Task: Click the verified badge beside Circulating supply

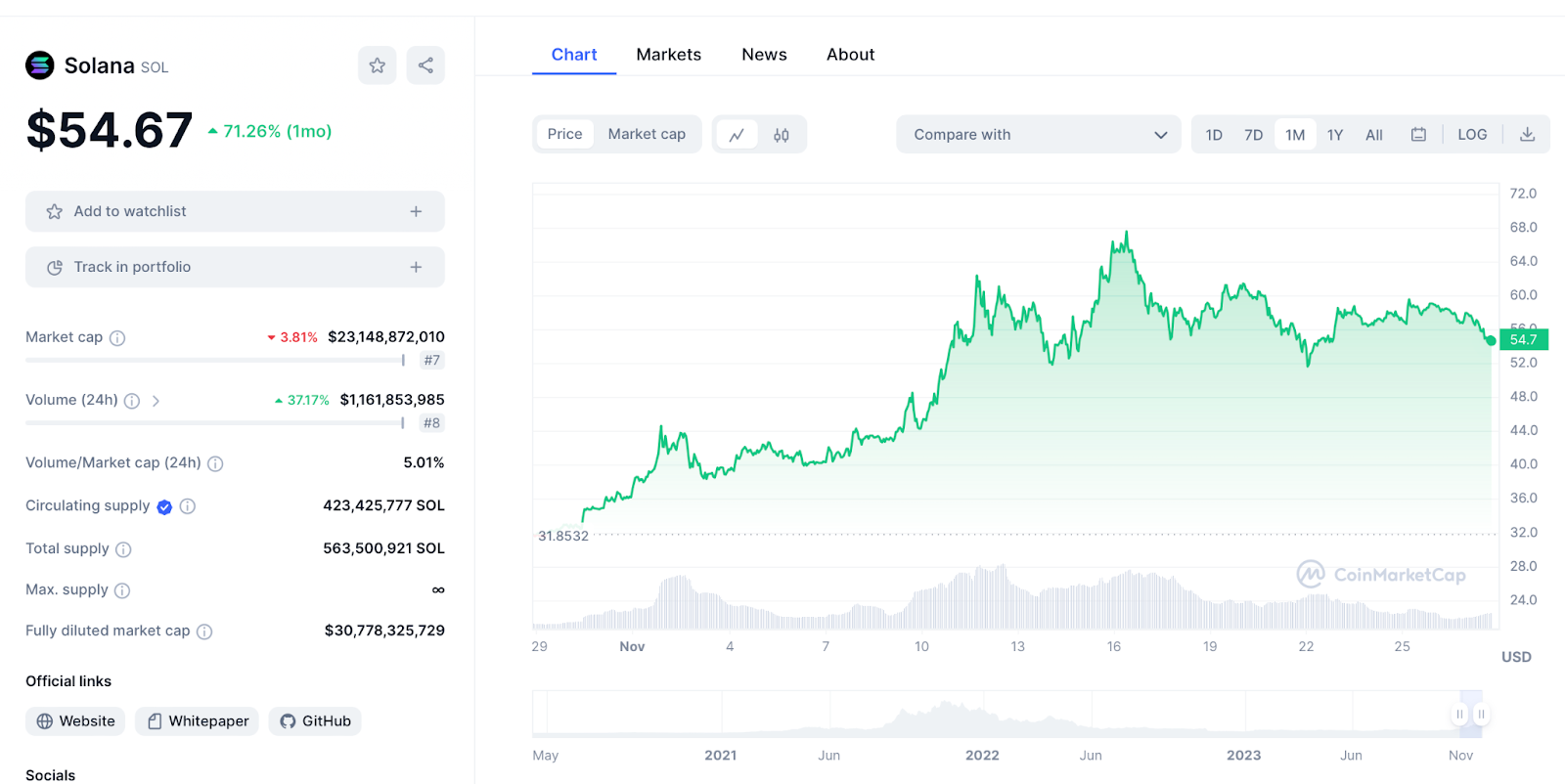Action: 164,506
